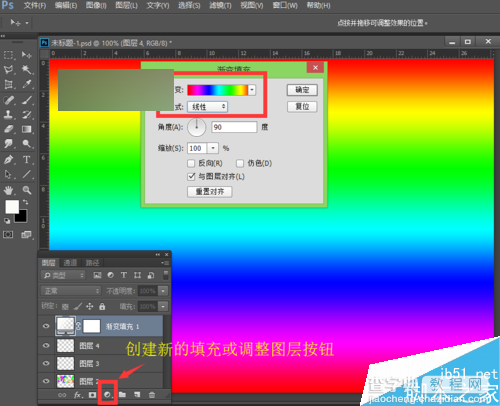Select the Zoom tool

tap(27, 190)
